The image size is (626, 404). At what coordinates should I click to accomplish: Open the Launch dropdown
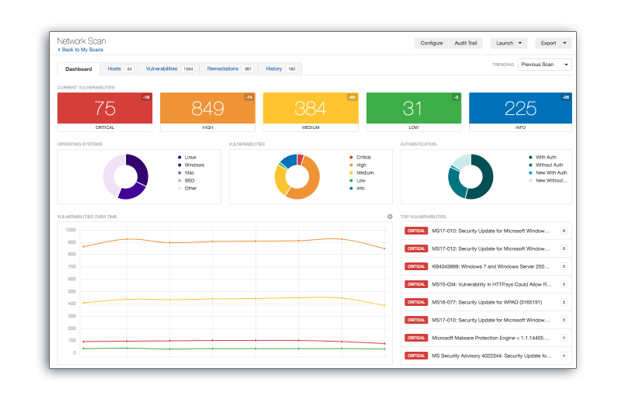tap(506, 44)
